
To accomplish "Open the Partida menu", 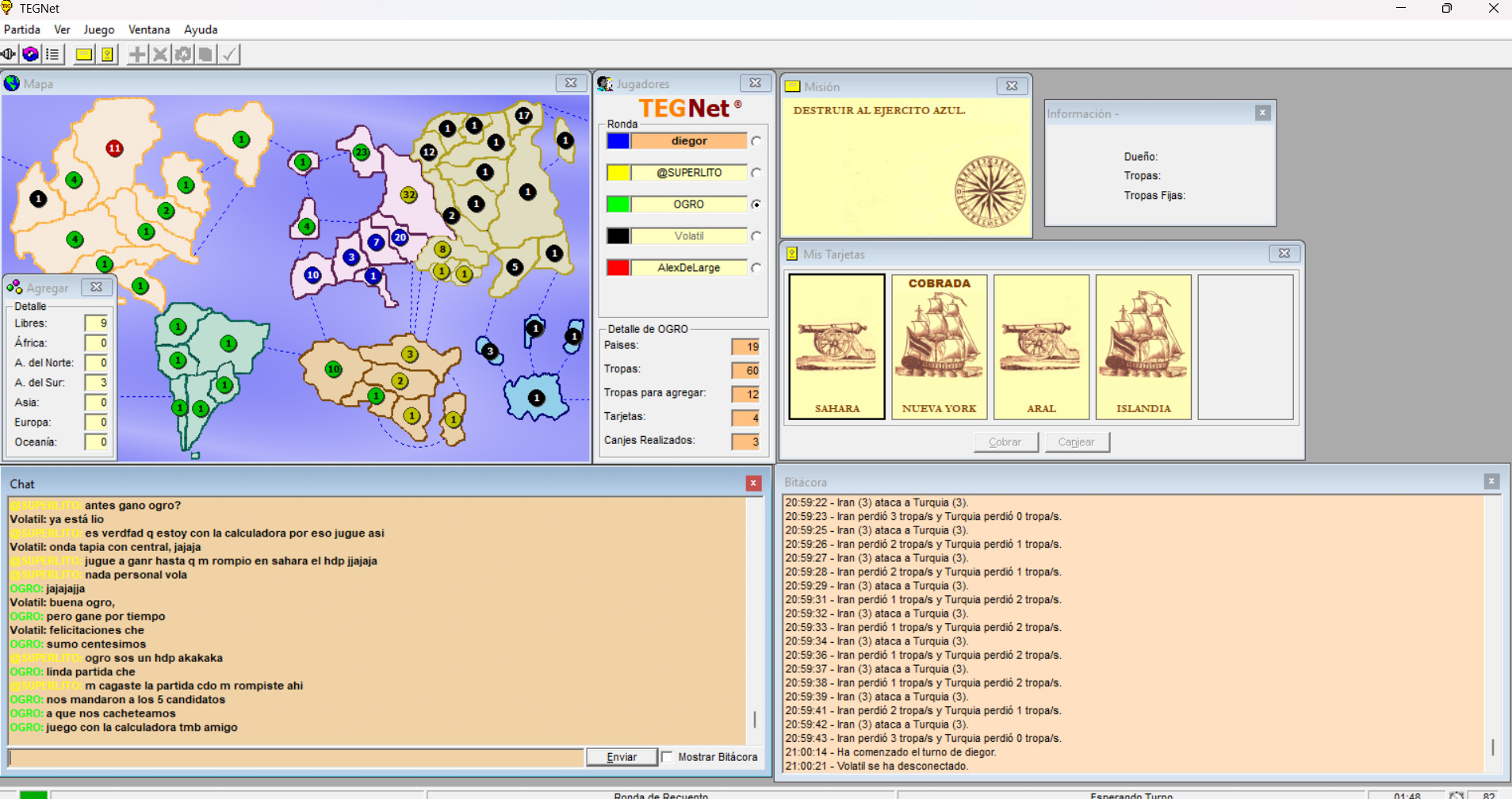I will click(22, 29).
